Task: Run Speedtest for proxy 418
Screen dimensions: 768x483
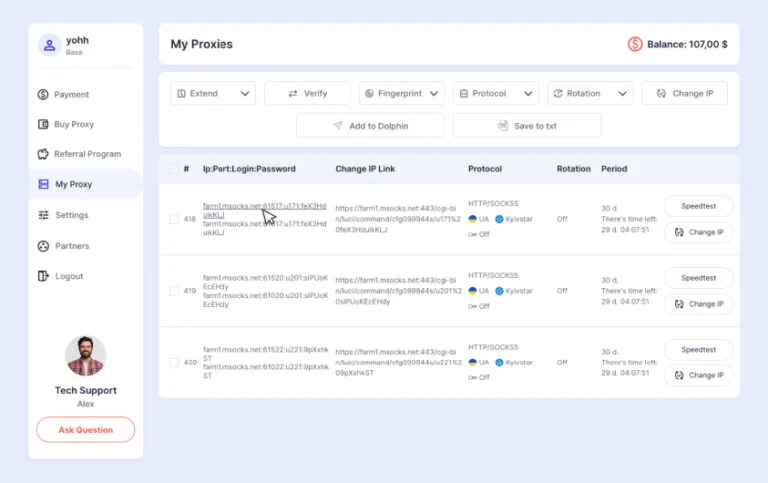Action: pos(698,206)
